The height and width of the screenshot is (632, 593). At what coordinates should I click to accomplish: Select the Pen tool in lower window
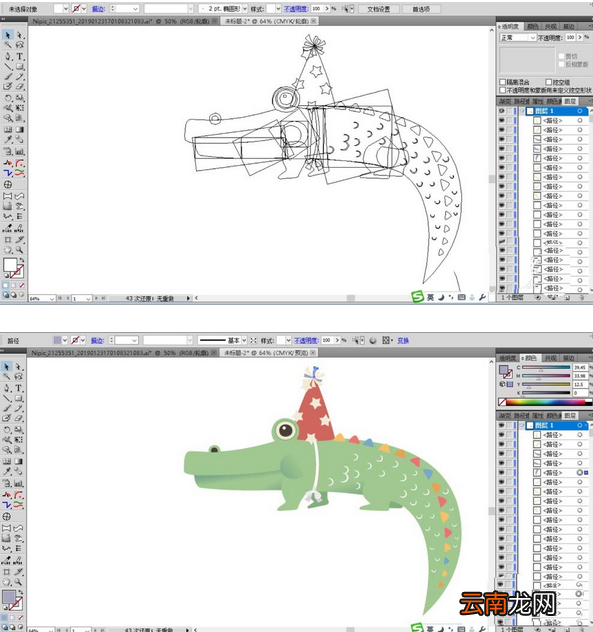tap(7, 388)
